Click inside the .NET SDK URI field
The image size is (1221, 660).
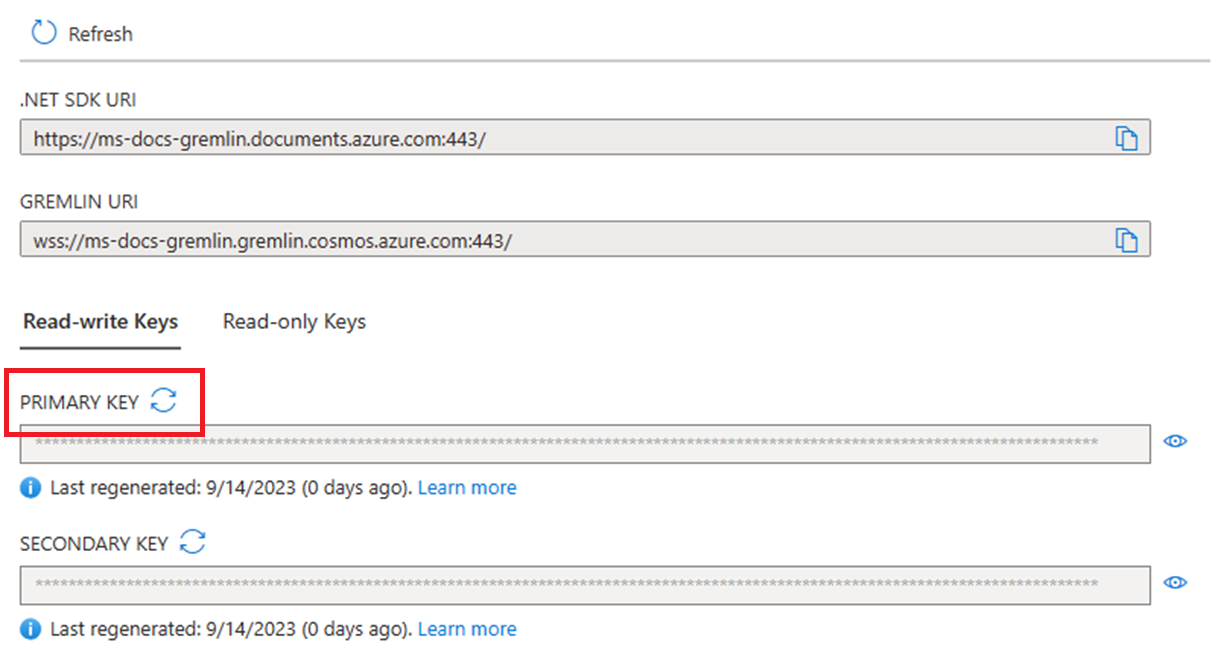[585, 139]
